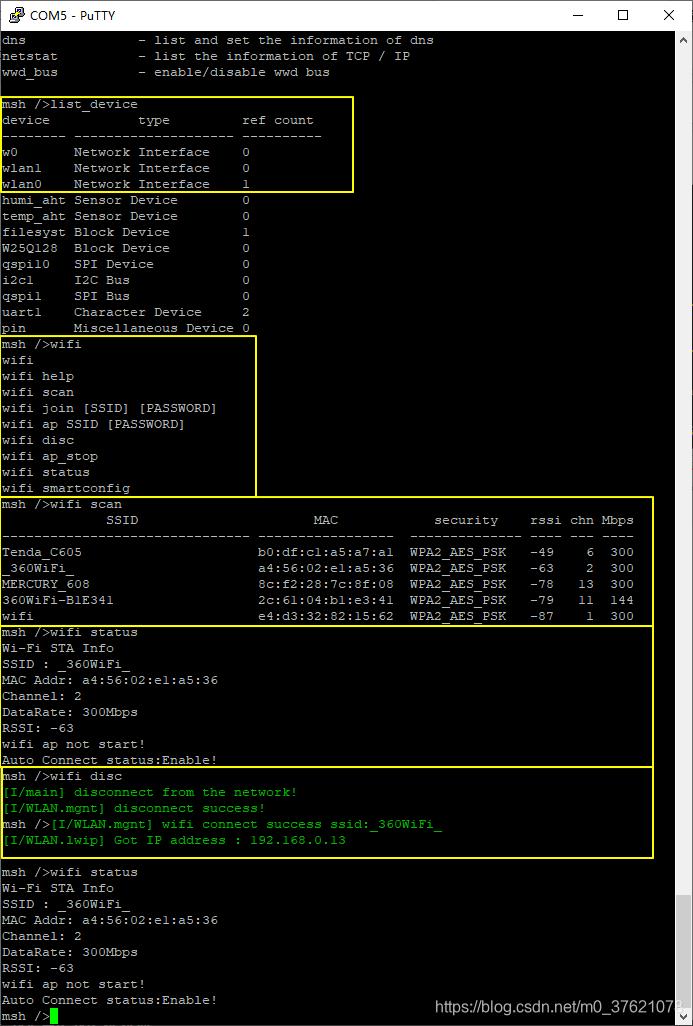The height and width of the screenshot is (1026, 693).
Task: Click the rssi value '-87'
Action: pyautogui.click(x=542, y=616)
